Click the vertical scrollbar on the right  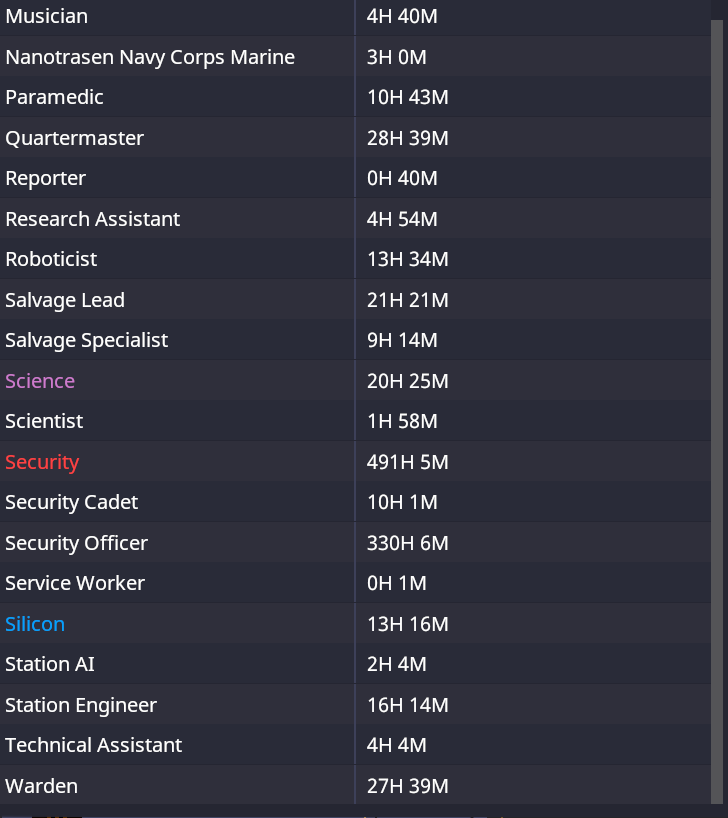(719, 400)
